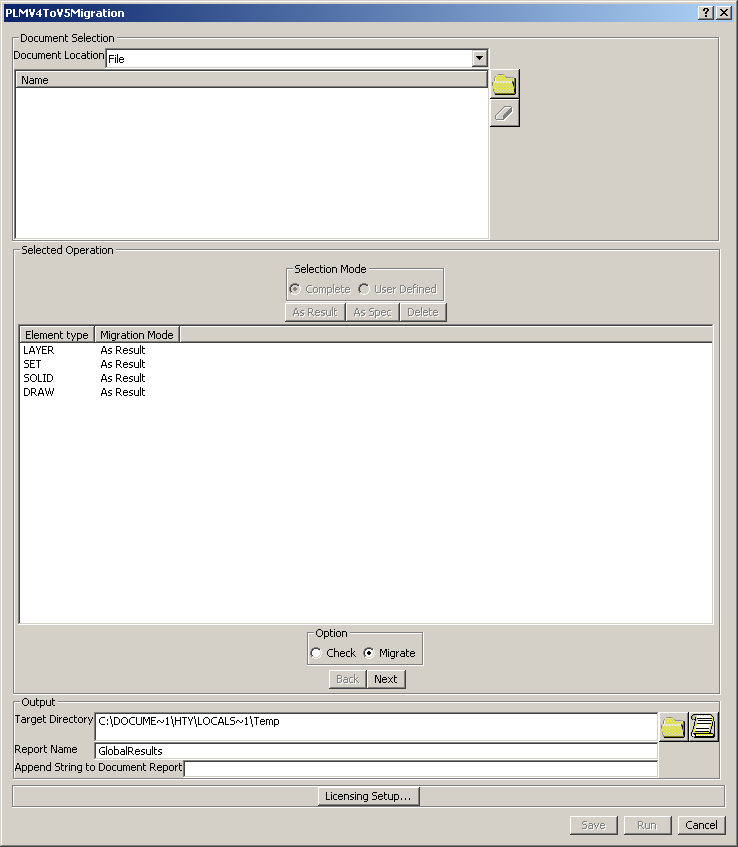Click the help question mark icon
Image resolution: width=738 pixels, height=847 pixels.
(x=705, y=12)
